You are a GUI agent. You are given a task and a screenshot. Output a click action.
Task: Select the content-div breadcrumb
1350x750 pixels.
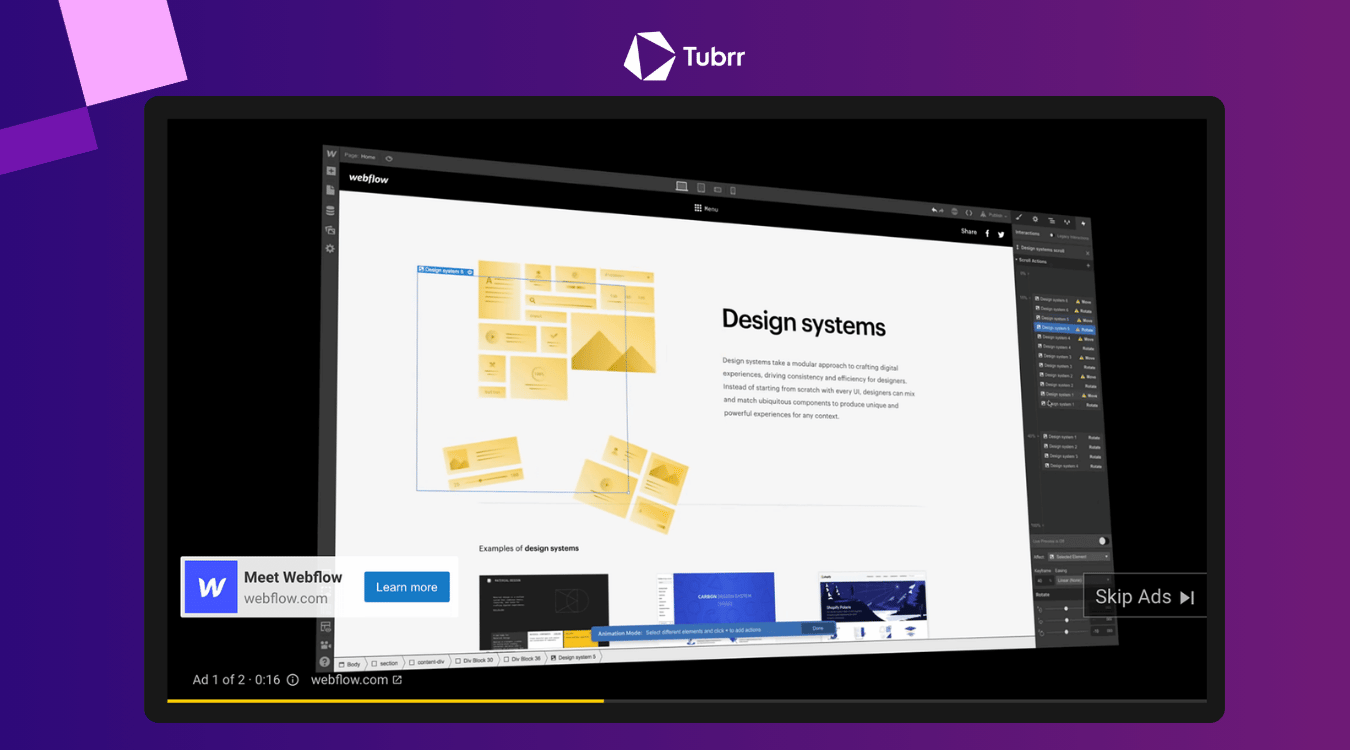[x=425, y=661]
